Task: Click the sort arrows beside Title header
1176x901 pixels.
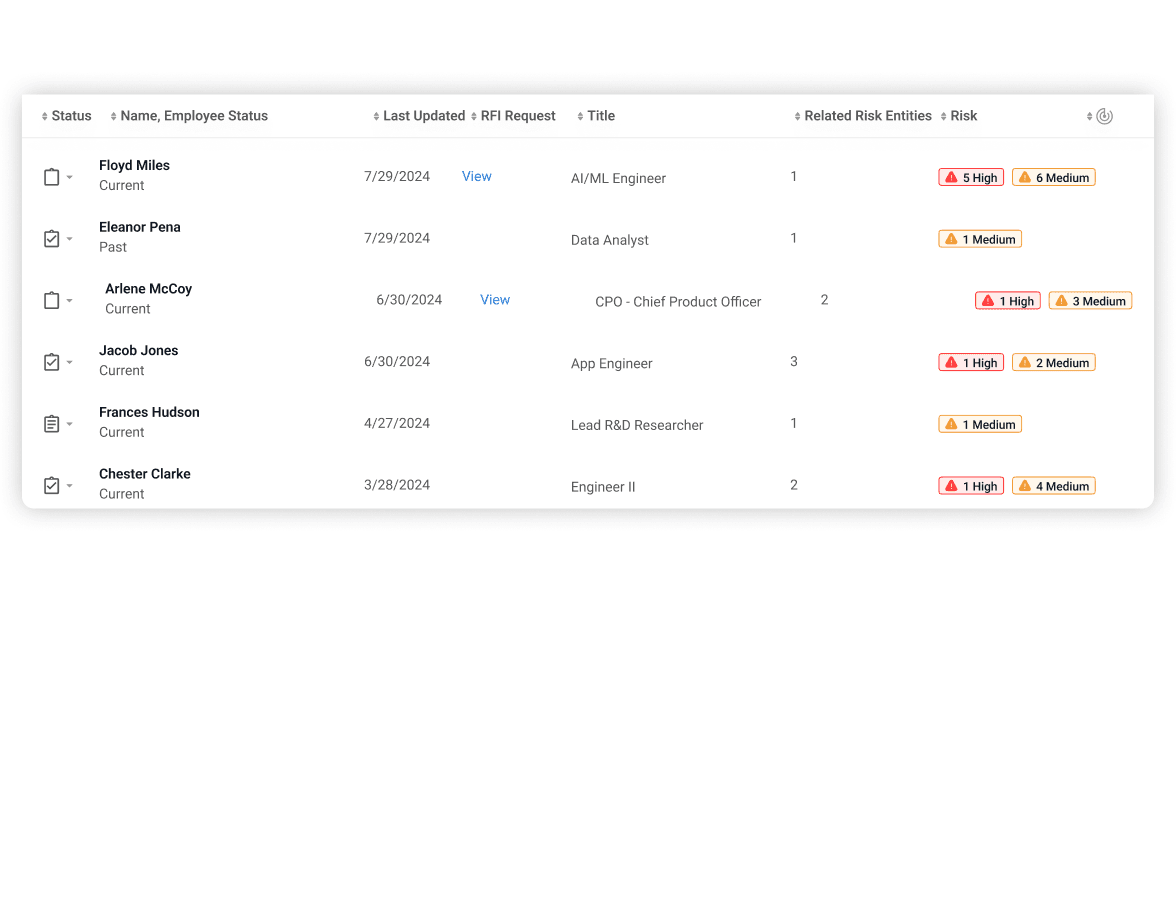Action: (x=580, y=117)
